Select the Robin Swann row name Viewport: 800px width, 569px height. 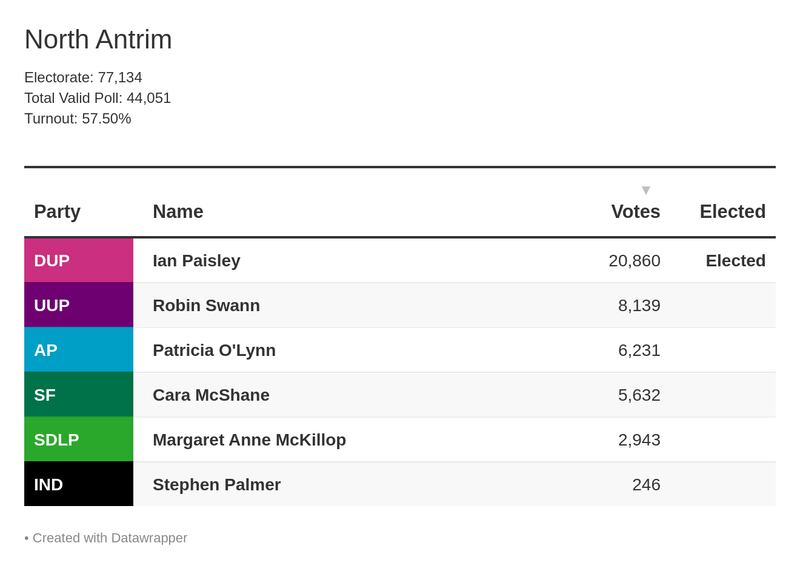click(206, 305)
